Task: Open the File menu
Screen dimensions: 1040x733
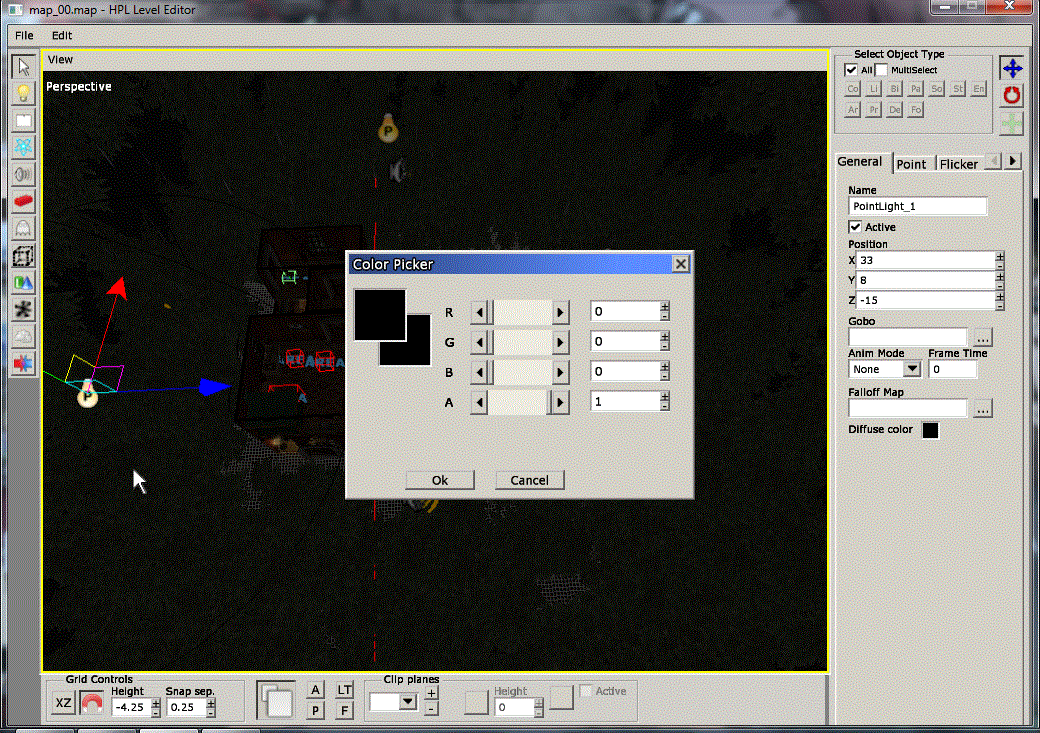Action: coord(24,35)
